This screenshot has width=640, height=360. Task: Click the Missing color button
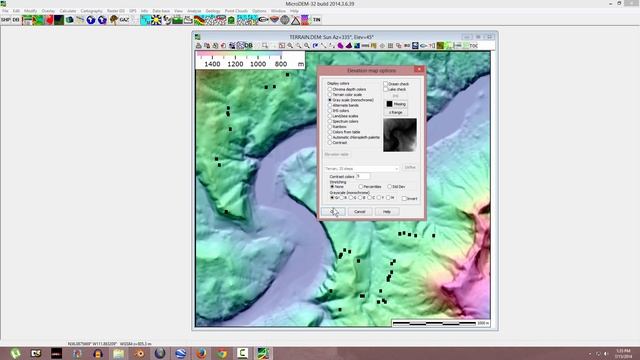coord(396,104)
